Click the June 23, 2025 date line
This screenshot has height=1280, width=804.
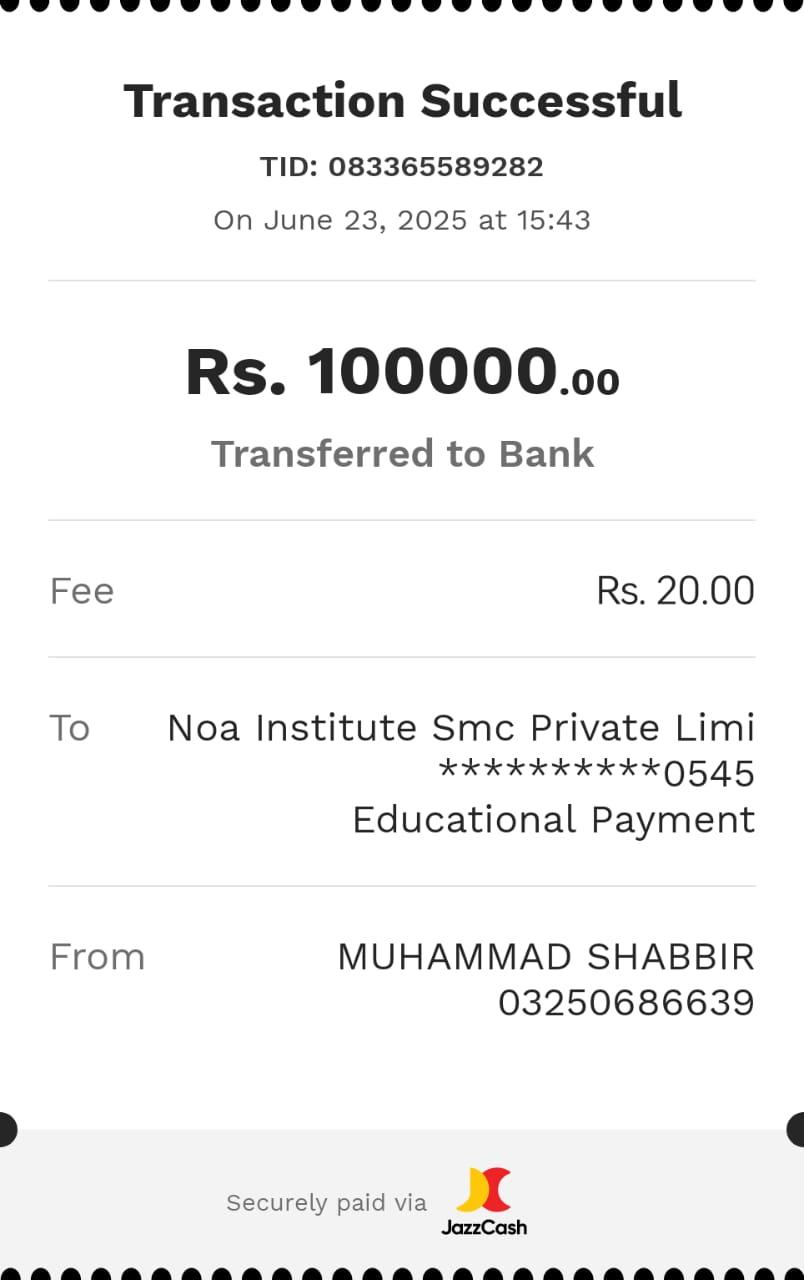[x=402, y=220]
